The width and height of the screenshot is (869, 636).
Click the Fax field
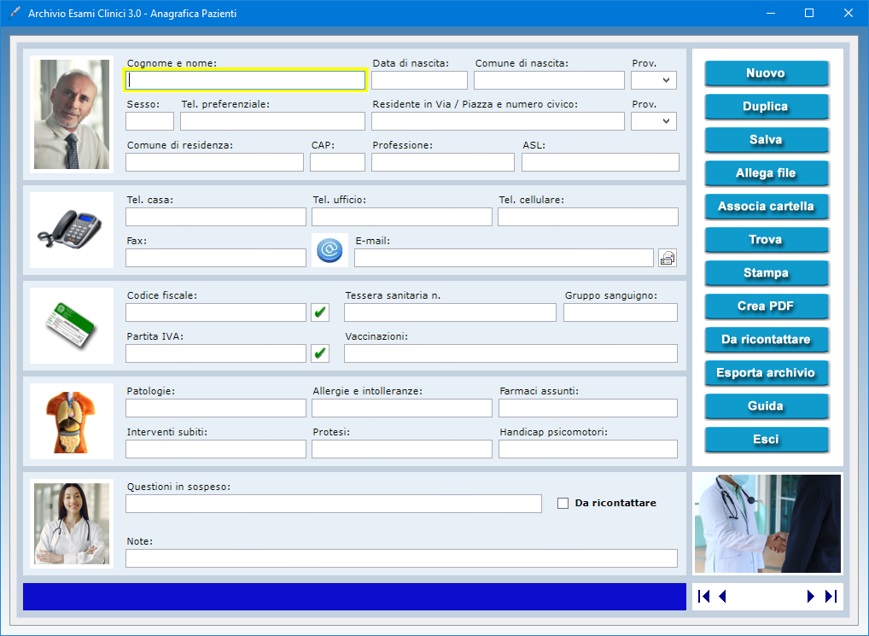tap(216, 258)
